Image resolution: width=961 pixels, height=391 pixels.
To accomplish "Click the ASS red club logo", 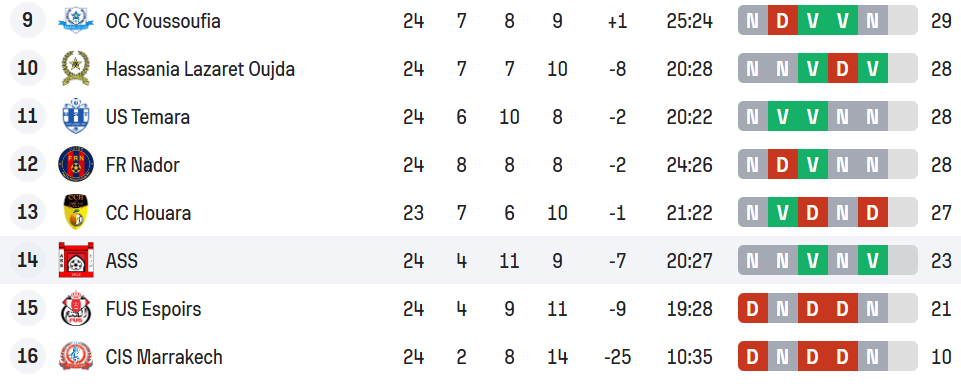I will click(x=76, y=260).
